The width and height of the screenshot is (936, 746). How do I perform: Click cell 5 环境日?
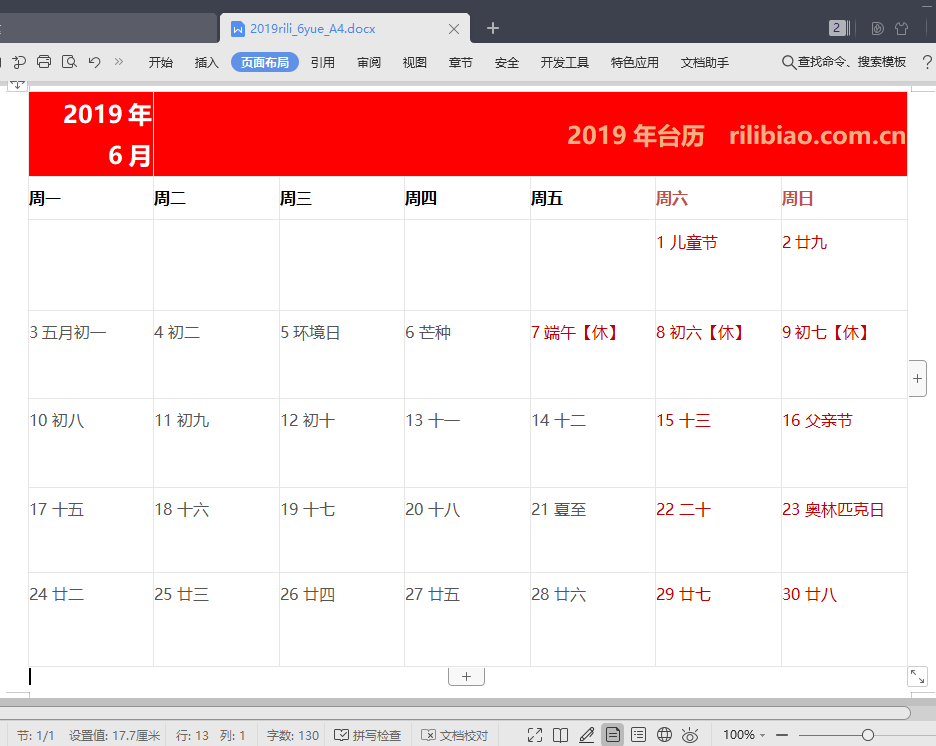(x=341, y=354)
